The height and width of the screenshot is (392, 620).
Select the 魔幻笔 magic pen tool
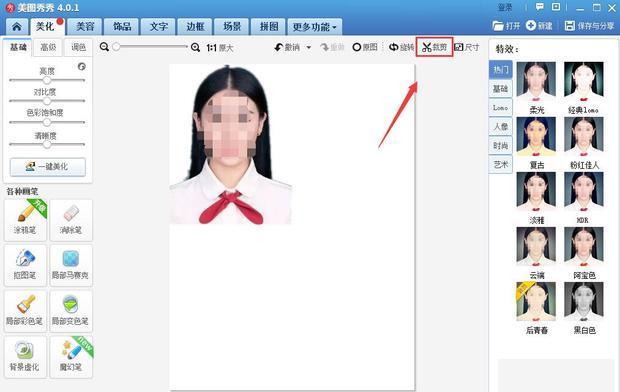[x=71, y=357]
